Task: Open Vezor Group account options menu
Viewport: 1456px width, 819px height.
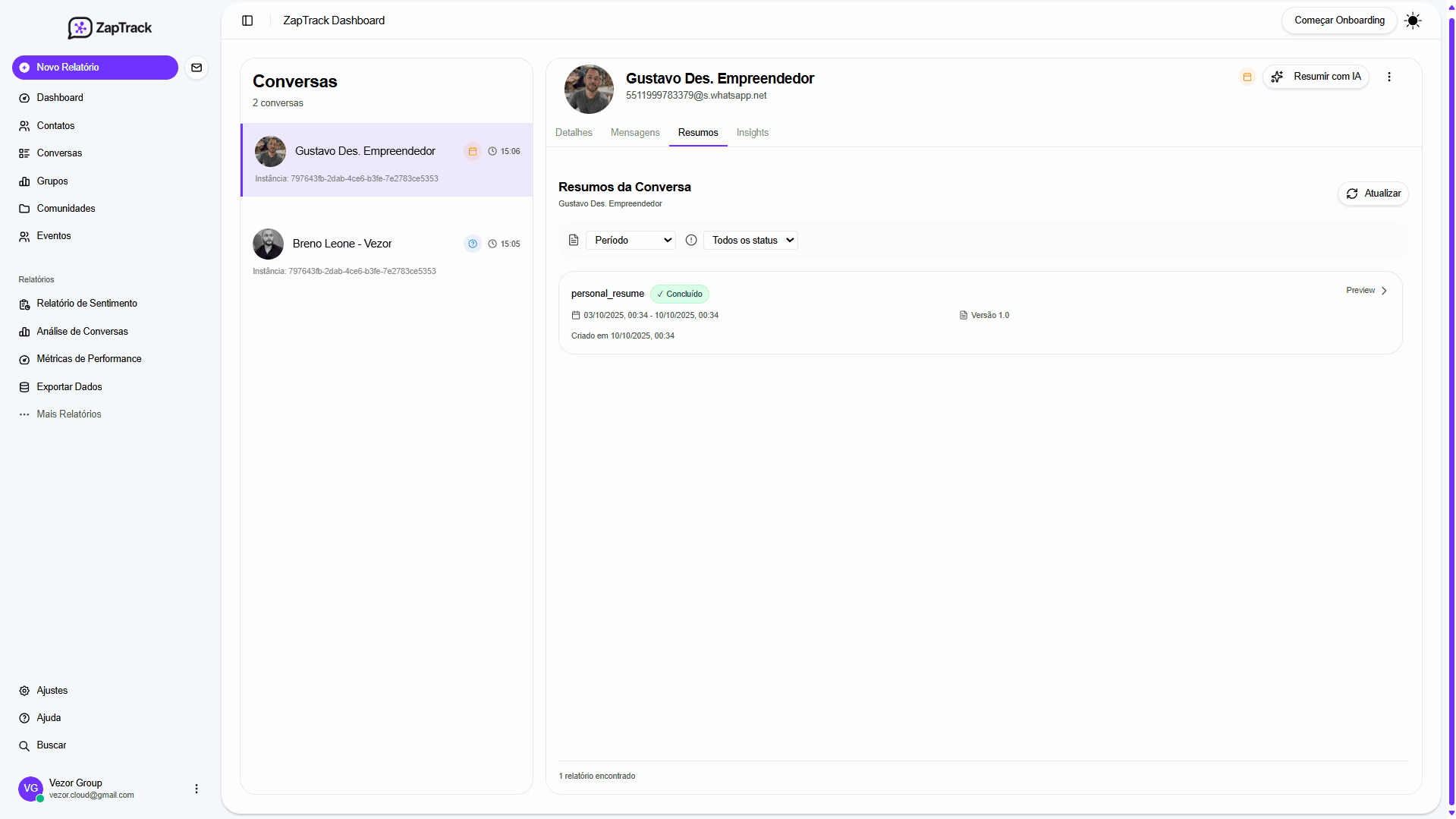Action: tap(197, 789)
